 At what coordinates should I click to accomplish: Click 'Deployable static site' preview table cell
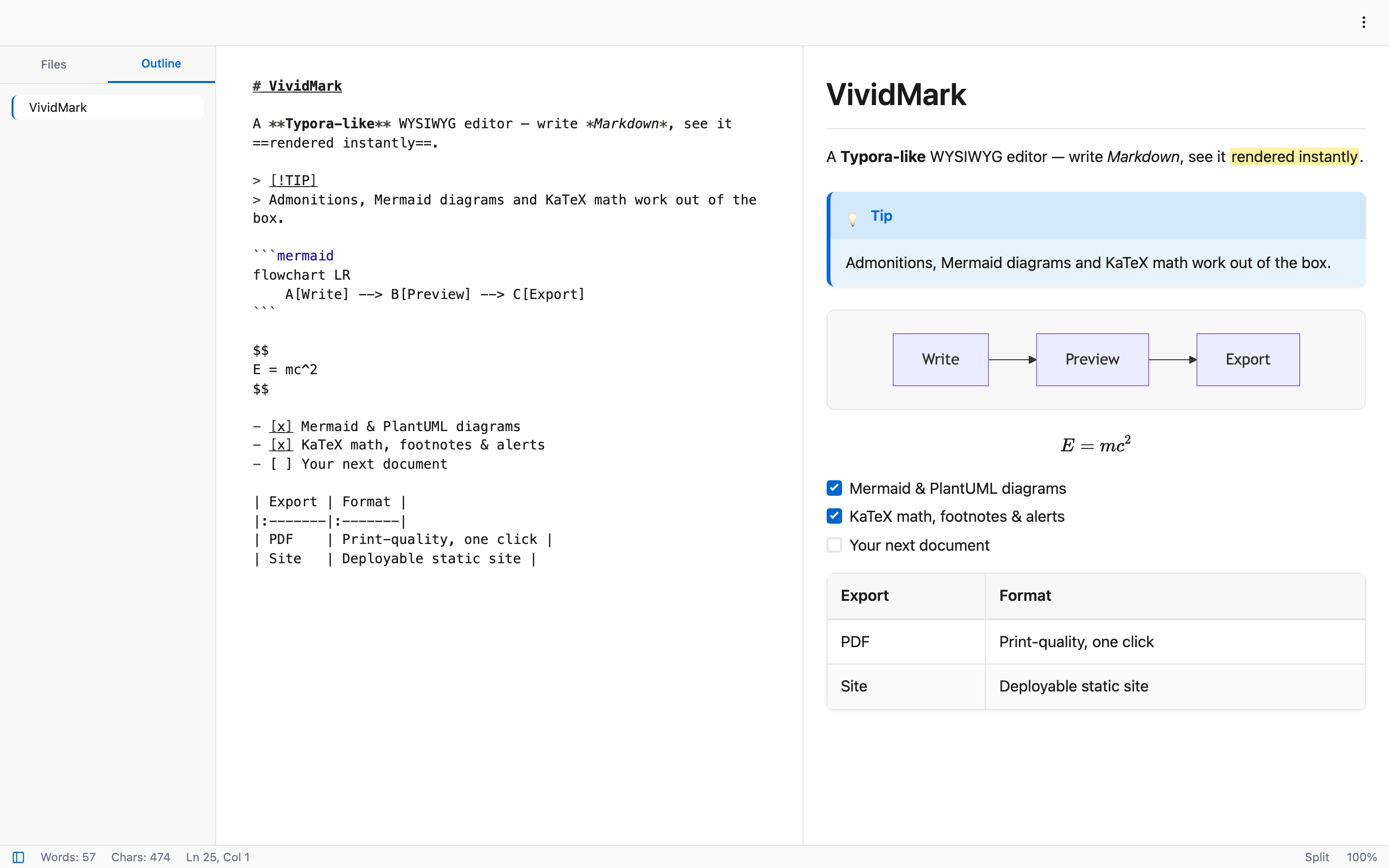point(1175,686)
